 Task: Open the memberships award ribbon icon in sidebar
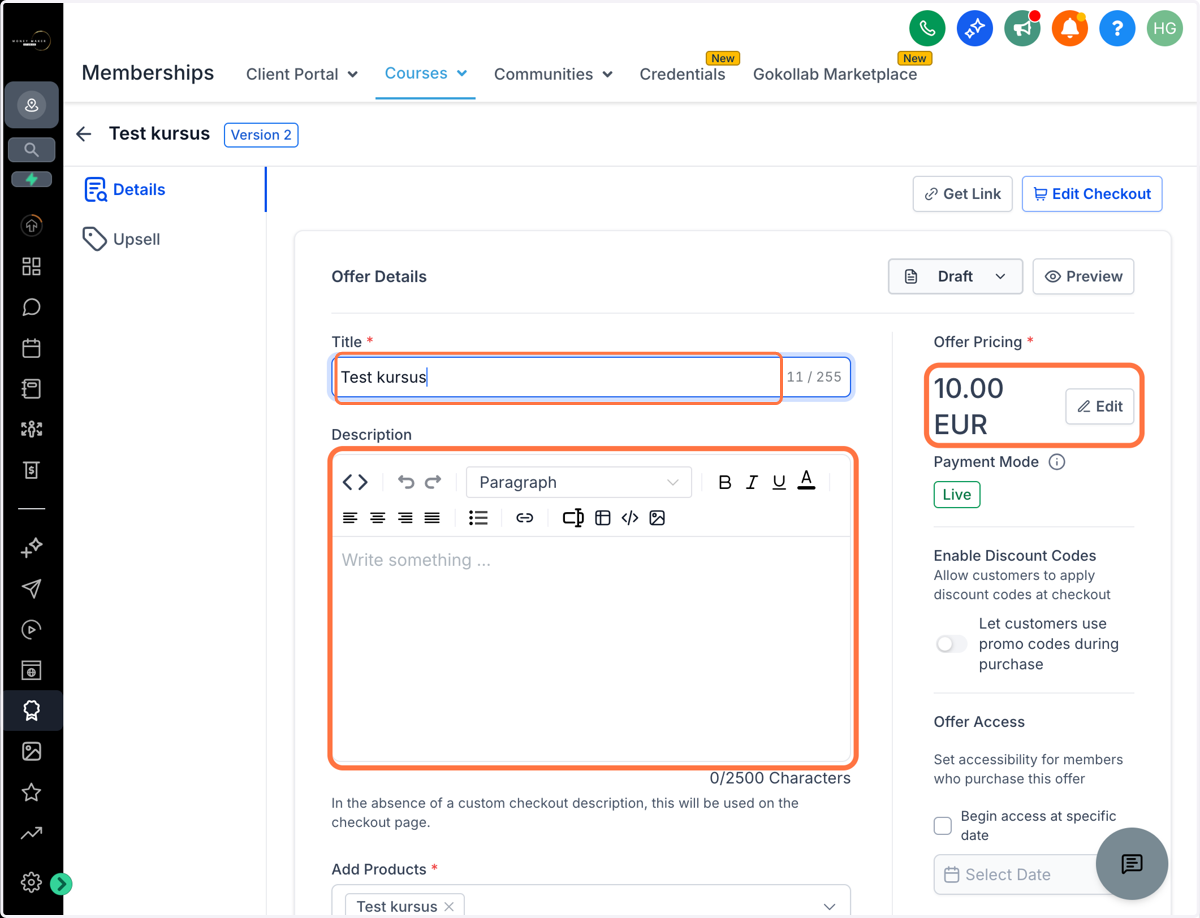coord(31,710)
